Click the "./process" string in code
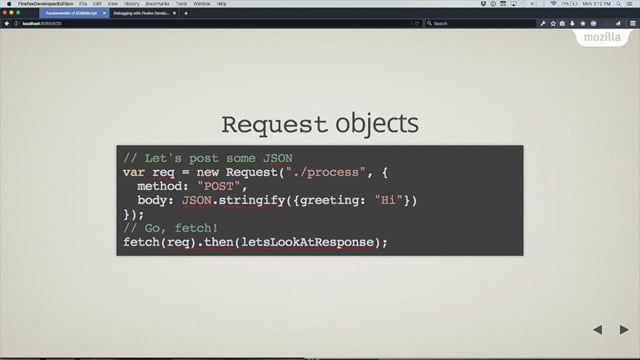640x360 pixels. pos(326,173)
